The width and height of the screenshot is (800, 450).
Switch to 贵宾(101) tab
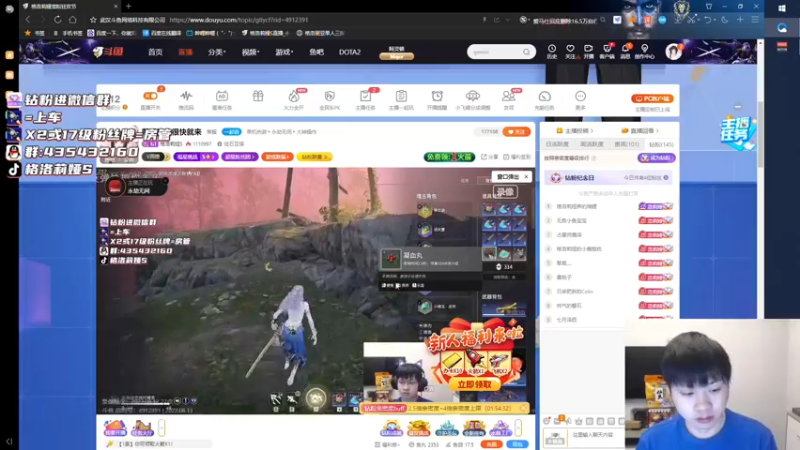(x=627, y=144)
